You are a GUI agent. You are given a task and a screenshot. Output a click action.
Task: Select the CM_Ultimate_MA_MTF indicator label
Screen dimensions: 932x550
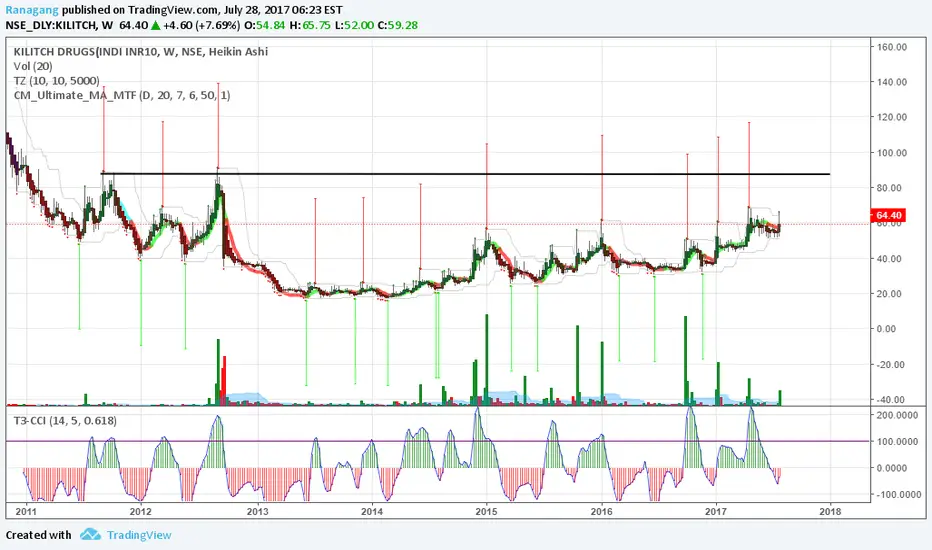click(x=122, y=95)
